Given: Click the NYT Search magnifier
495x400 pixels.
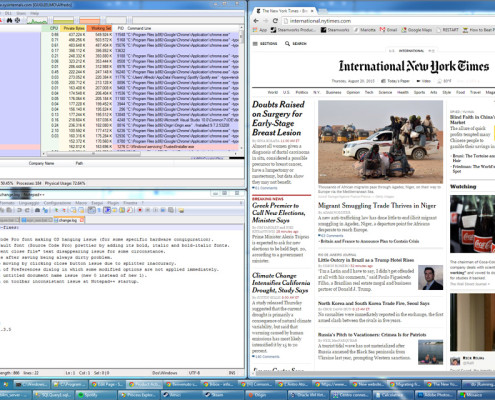Looking at the screenshot, I should (x=287, y=44).
